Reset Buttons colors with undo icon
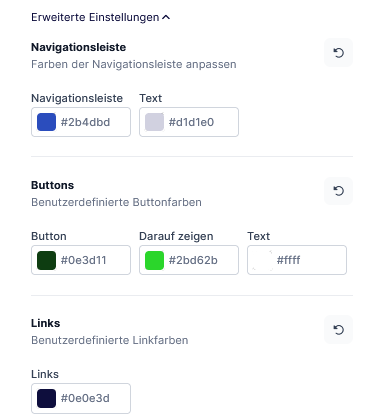 click(338, 191)
